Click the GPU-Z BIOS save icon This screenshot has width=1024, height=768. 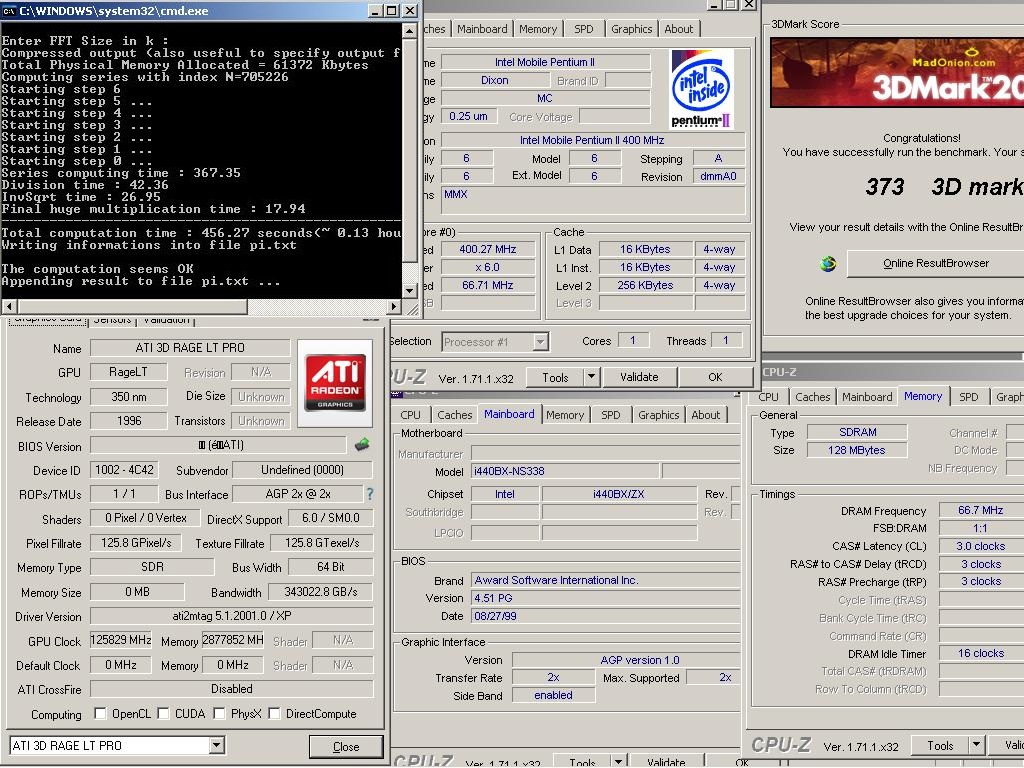(x=362, y=445)
